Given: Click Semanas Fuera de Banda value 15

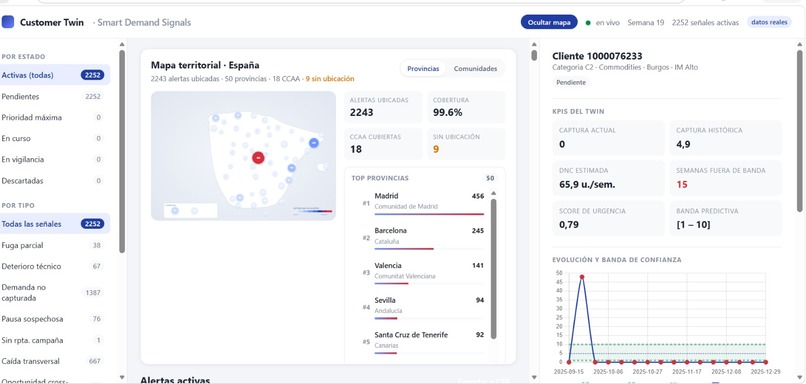Looking at the screenshot, I should (682, 184).
